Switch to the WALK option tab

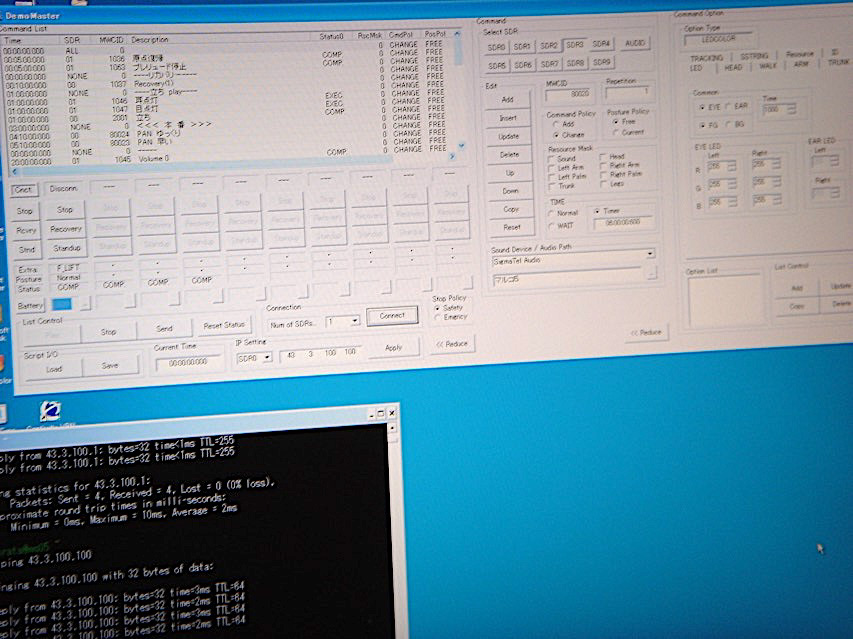coord(767,66)
